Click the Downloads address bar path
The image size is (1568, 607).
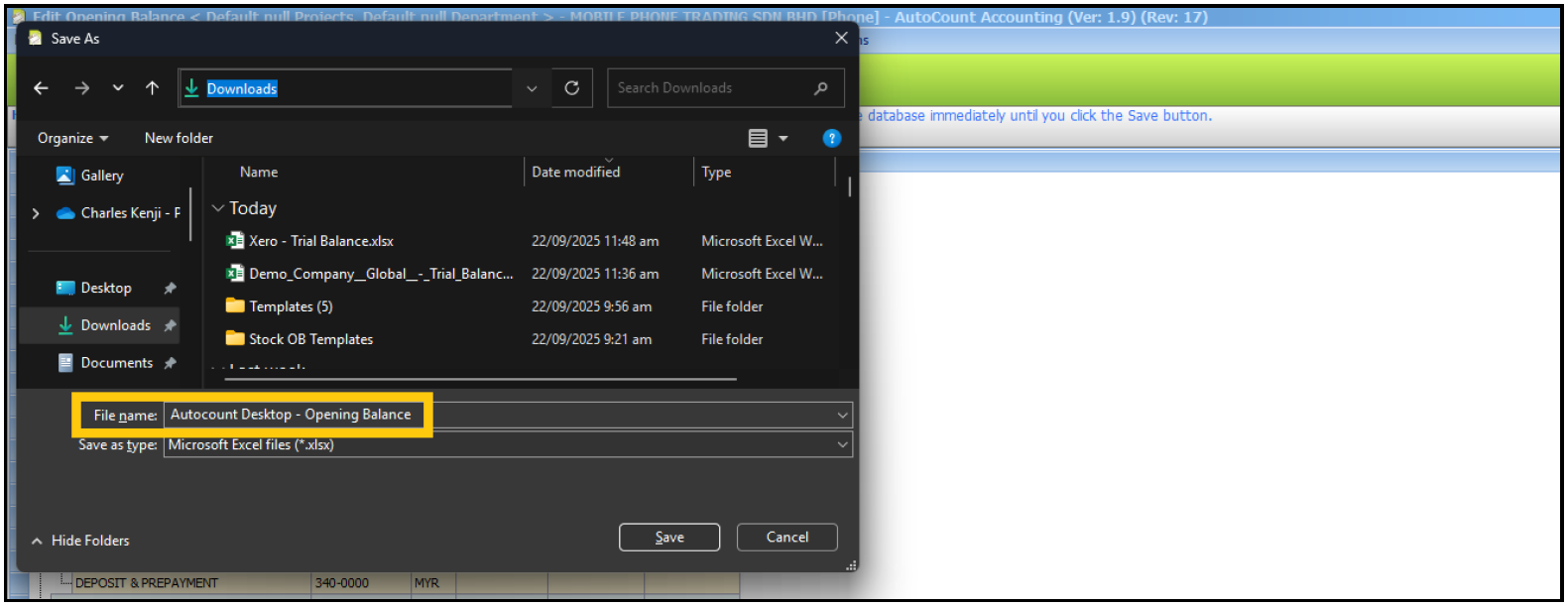pyautogui.click(x=242, y=88)
